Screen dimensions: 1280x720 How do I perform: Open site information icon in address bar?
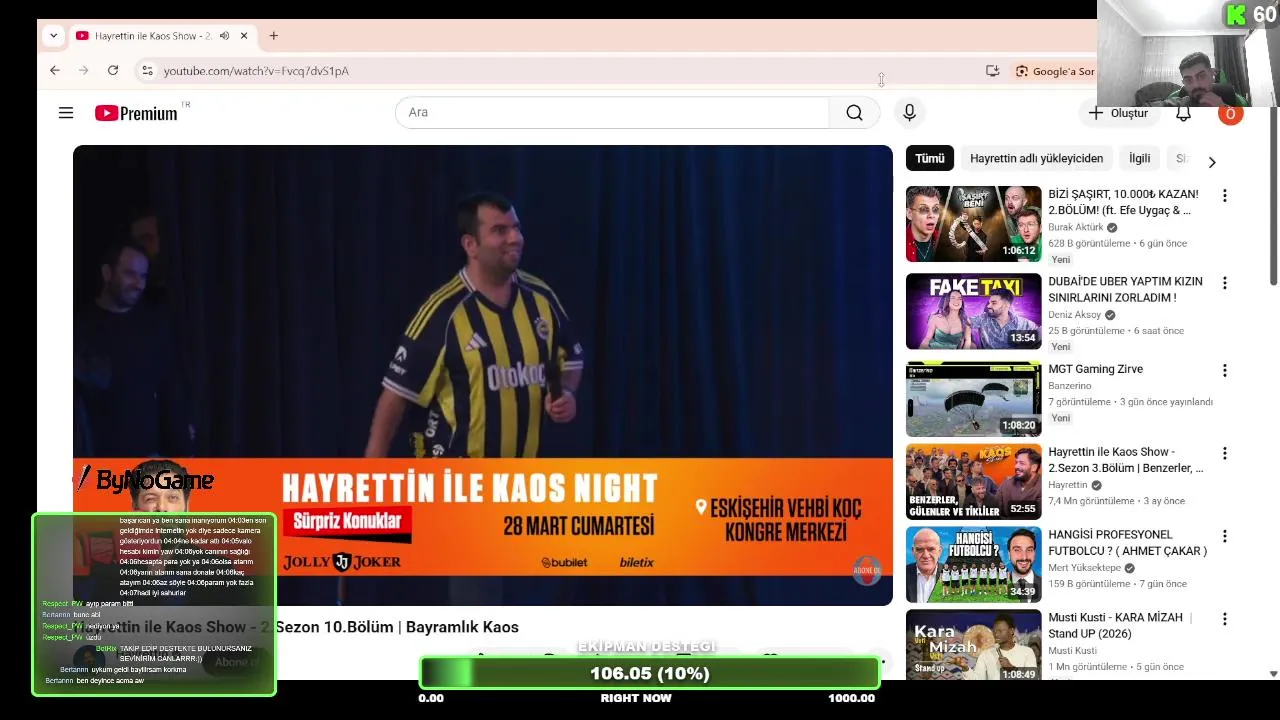147,71
